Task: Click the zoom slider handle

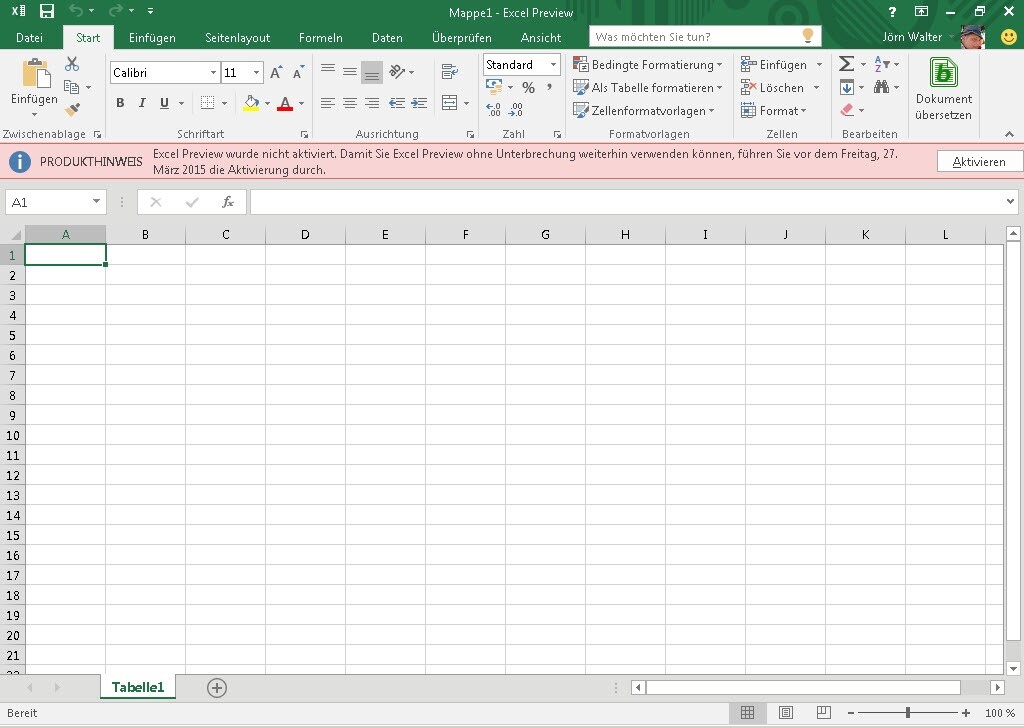Action: pyautogui.click(x=908, y=713)
